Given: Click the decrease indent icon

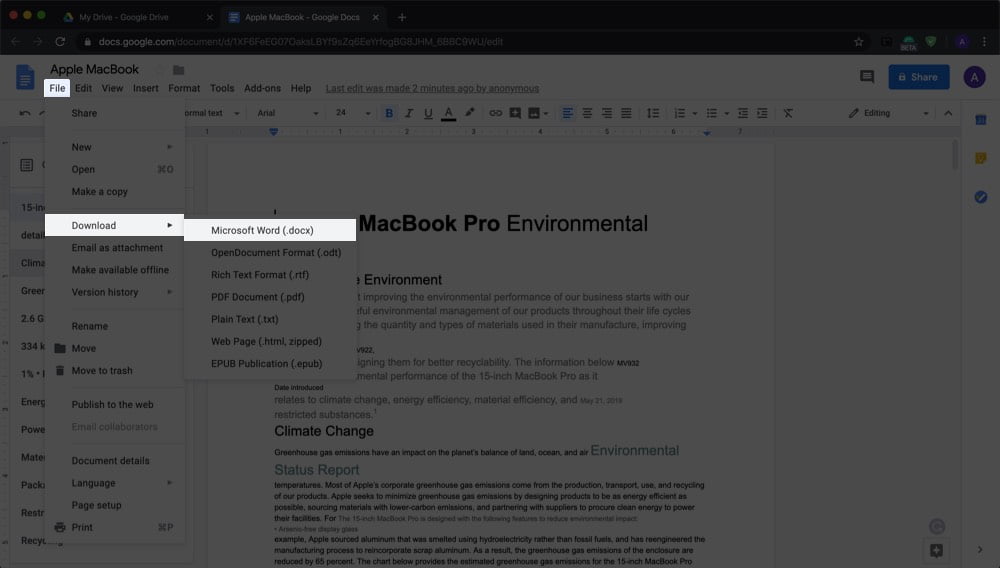Looking at the screenshot, I should tap(742, 113).
